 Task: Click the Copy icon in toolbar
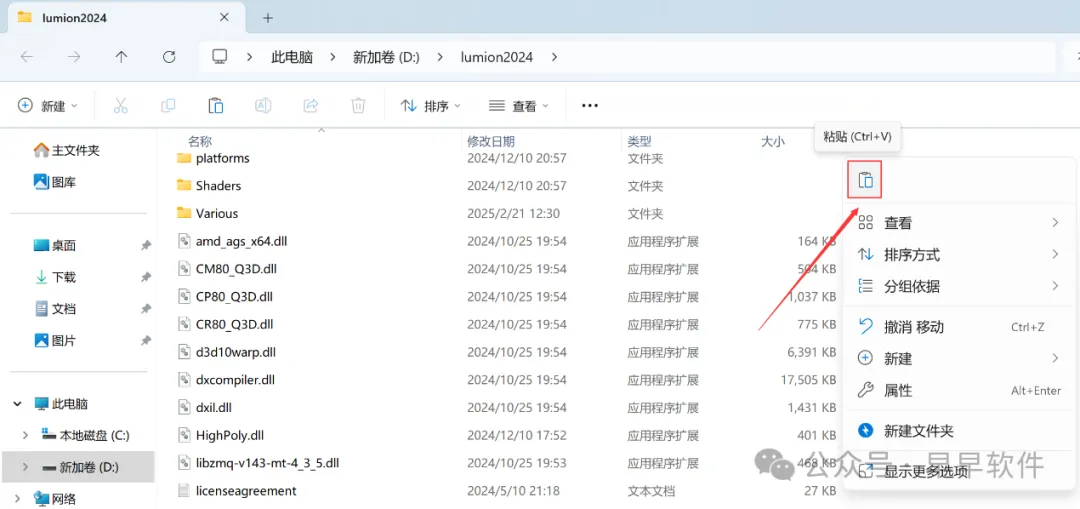point(168,105)
